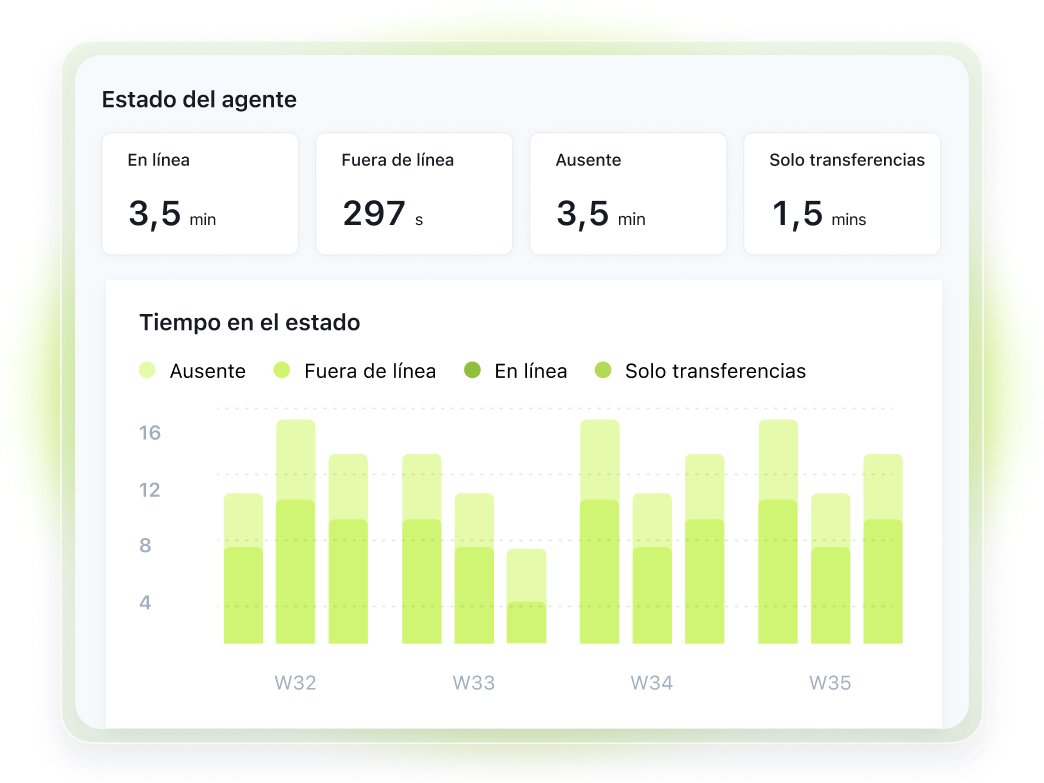
Task: Open the En línea 3,5 min card
Action: 200,194
